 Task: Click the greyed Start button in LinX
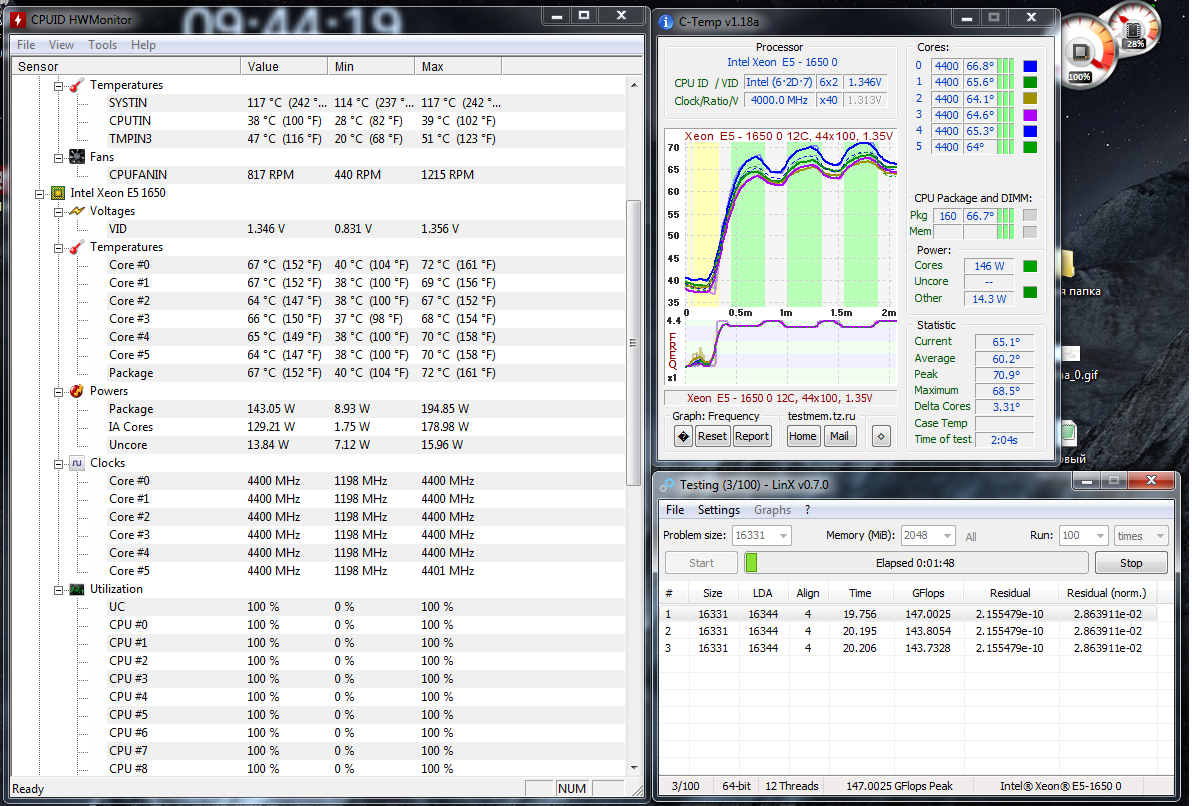pyautogui.click(x=701, y=563)
